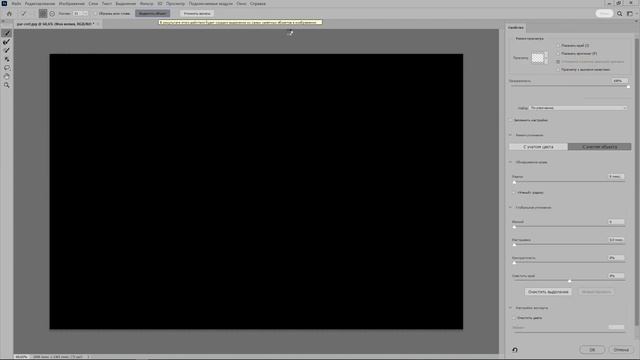The image size is (640, 360).
Task: Open the Изображение menu
Action: tap(72, 4)
